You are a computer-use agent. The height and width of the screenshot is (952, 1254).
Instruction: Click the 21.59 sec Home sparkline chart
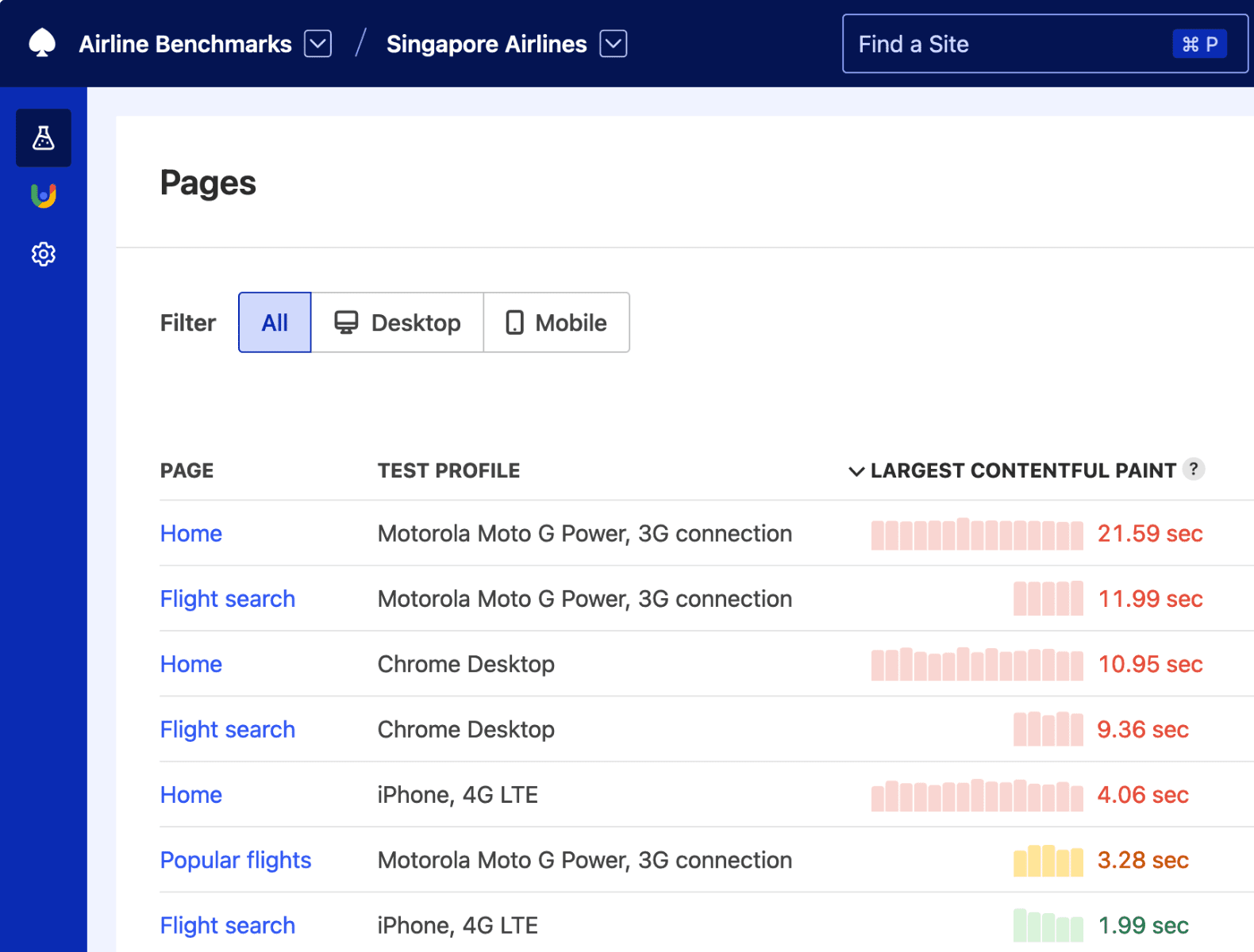976,534
